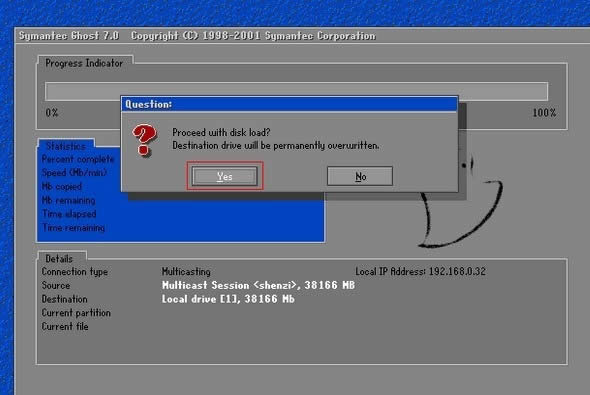Click the 0% progress start label

pos(52,112)
